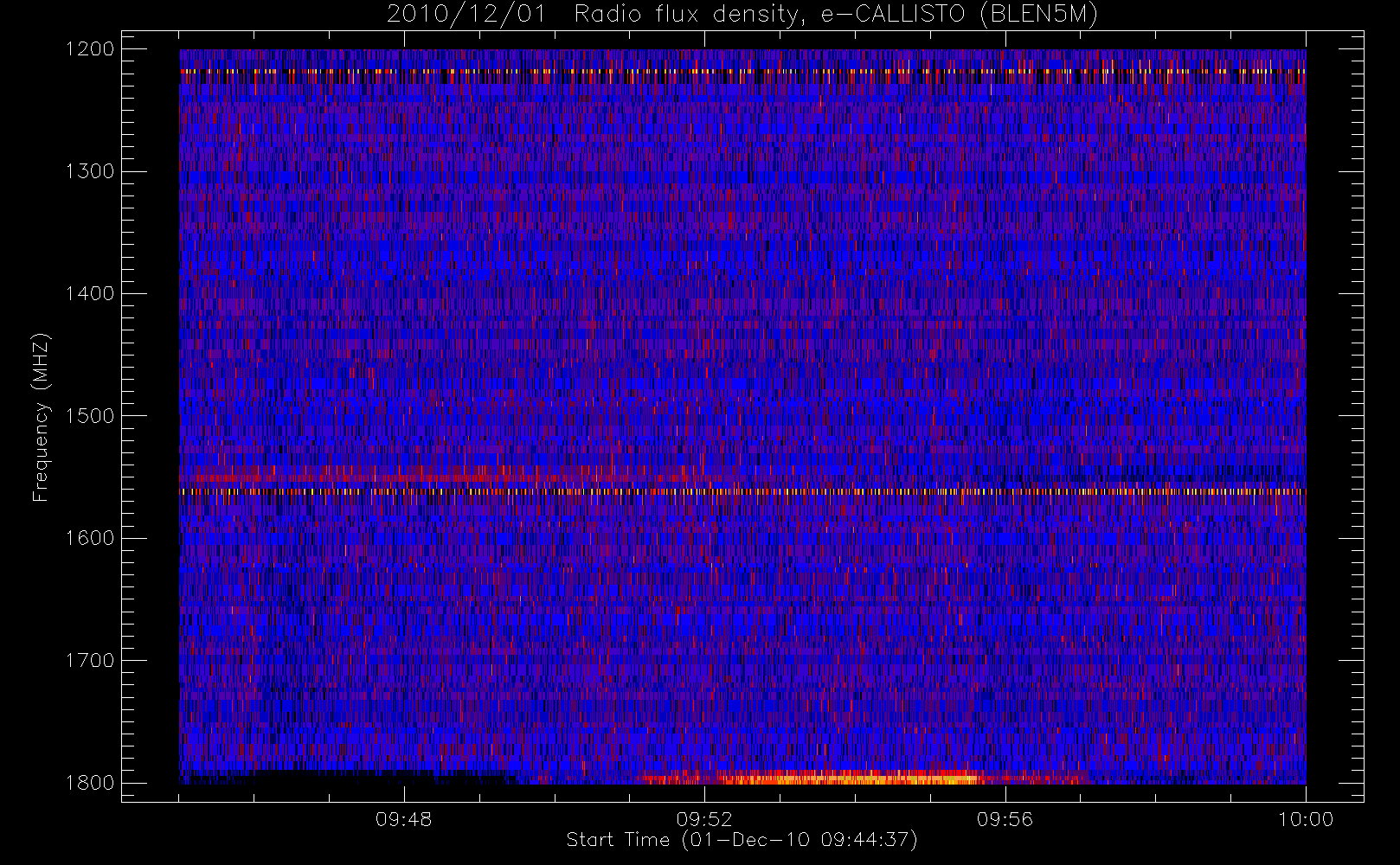Select the 1200 frequency tick label
Viewport: 1400px width, 865px height.
(x=90, y=49)
